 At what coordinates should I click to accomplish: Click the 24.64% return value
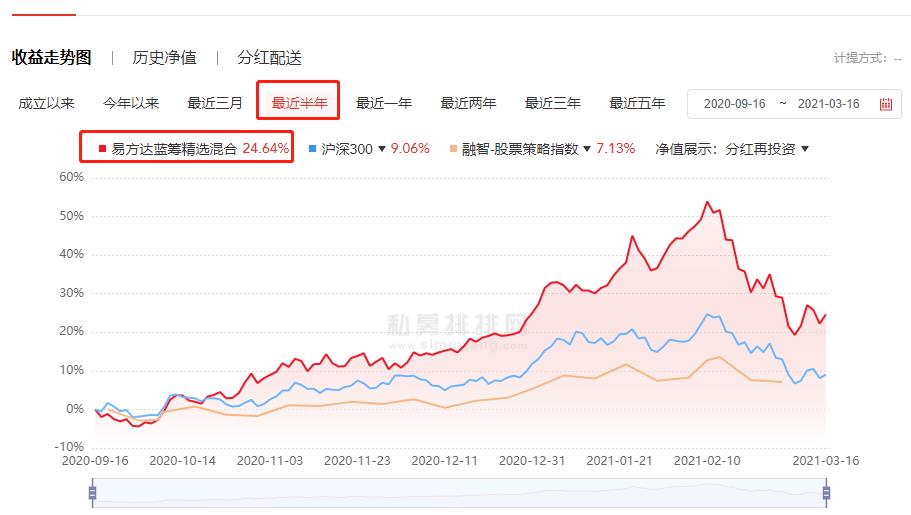(266, 148)
